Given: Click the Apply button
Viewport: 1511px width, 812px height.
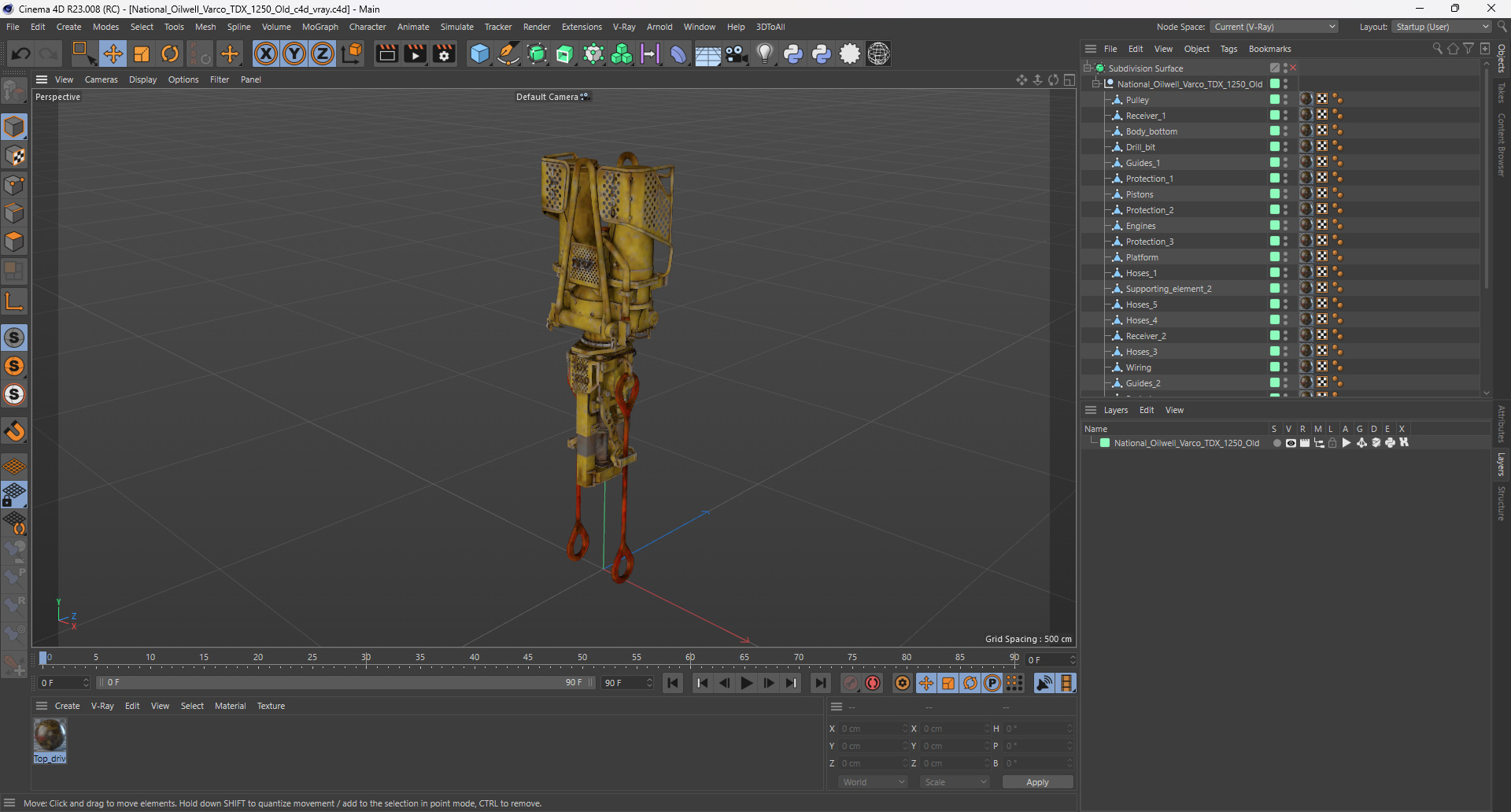Looking at the screenshot, I should click(x=1037, y=782).
